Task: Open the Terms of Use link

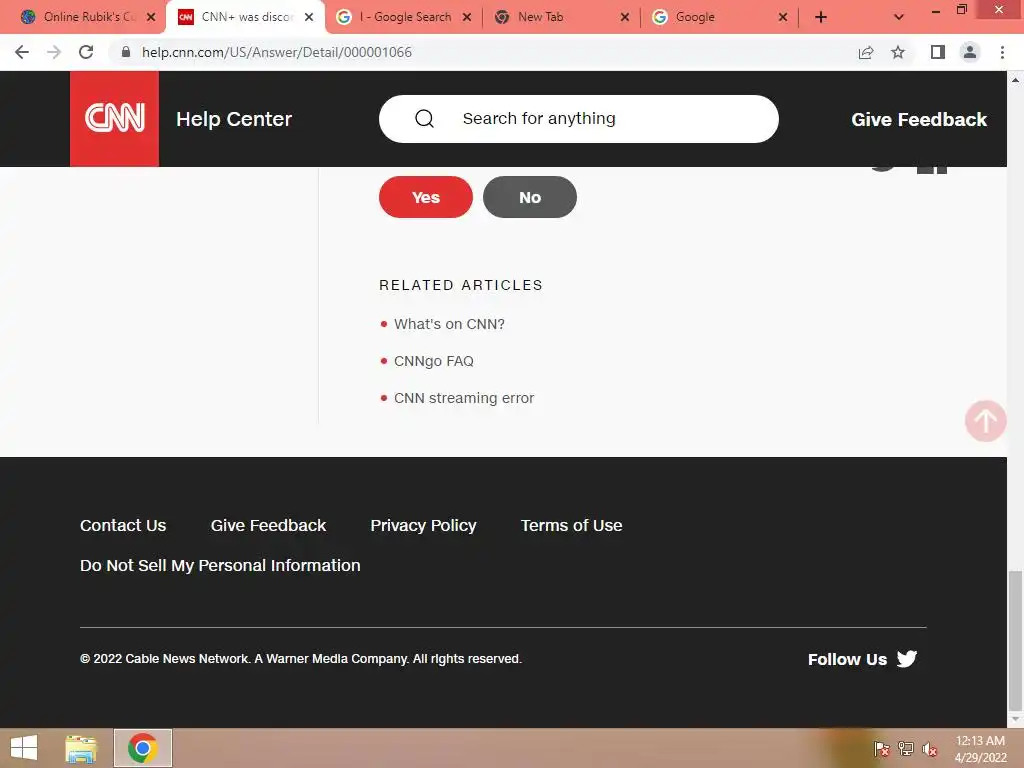Action: [x=571, y=525]
